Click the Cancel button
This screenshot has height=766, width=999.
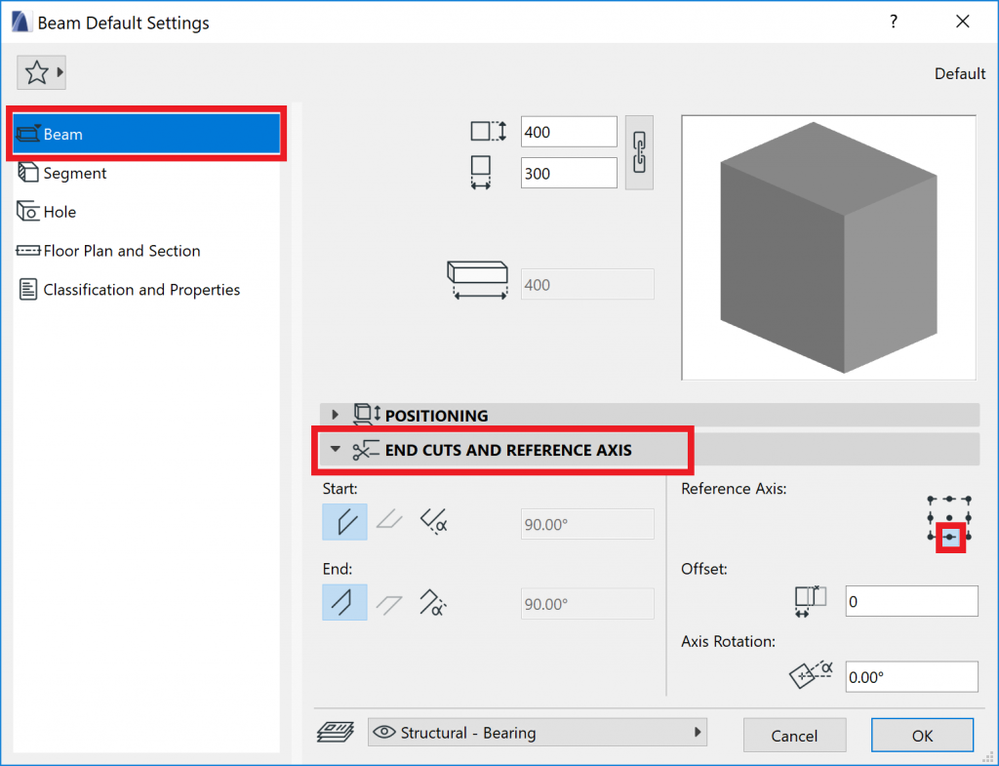[x=794, y=735]
